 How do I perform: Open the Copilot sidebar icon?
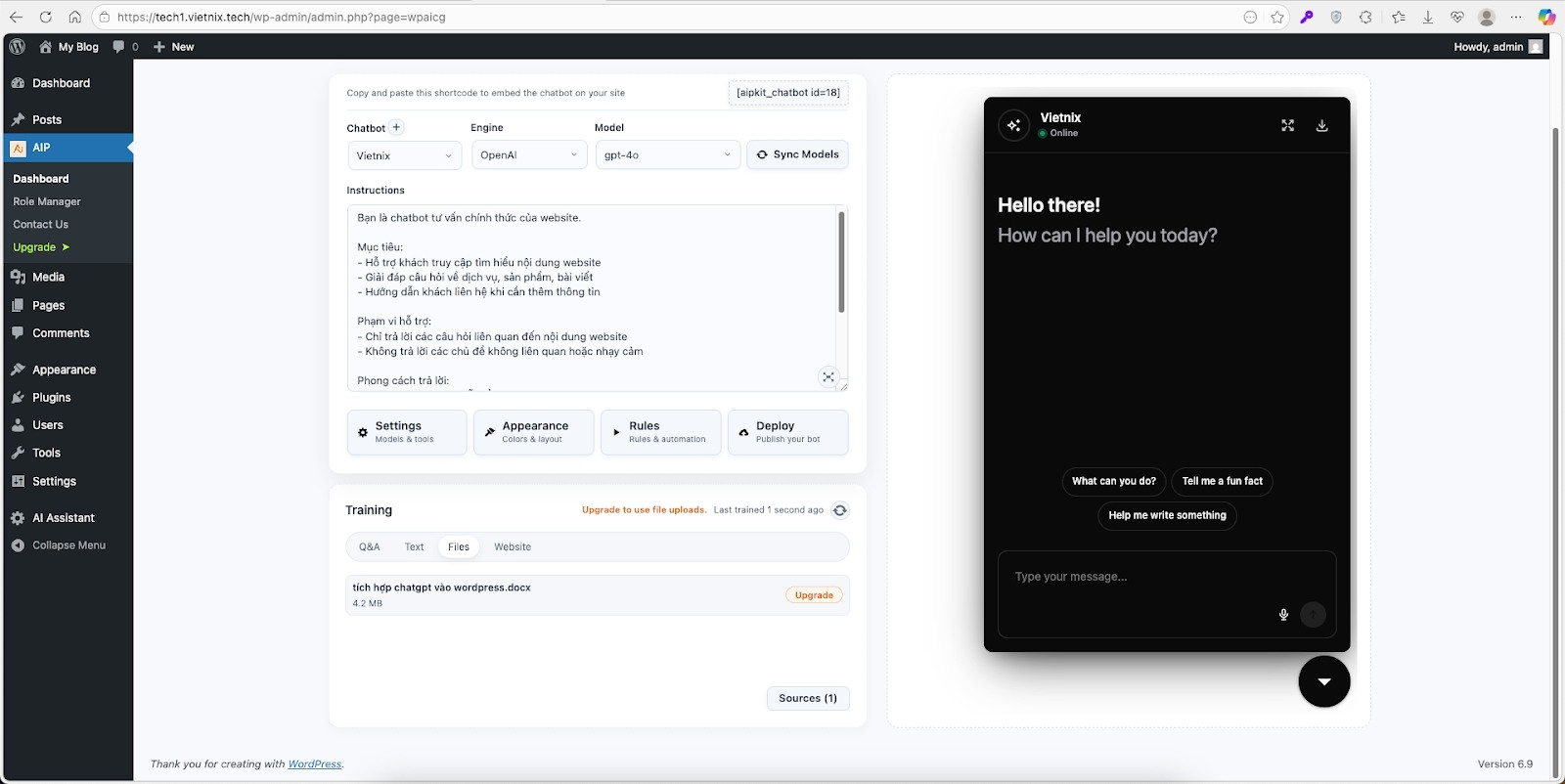tap(1546, 17)
